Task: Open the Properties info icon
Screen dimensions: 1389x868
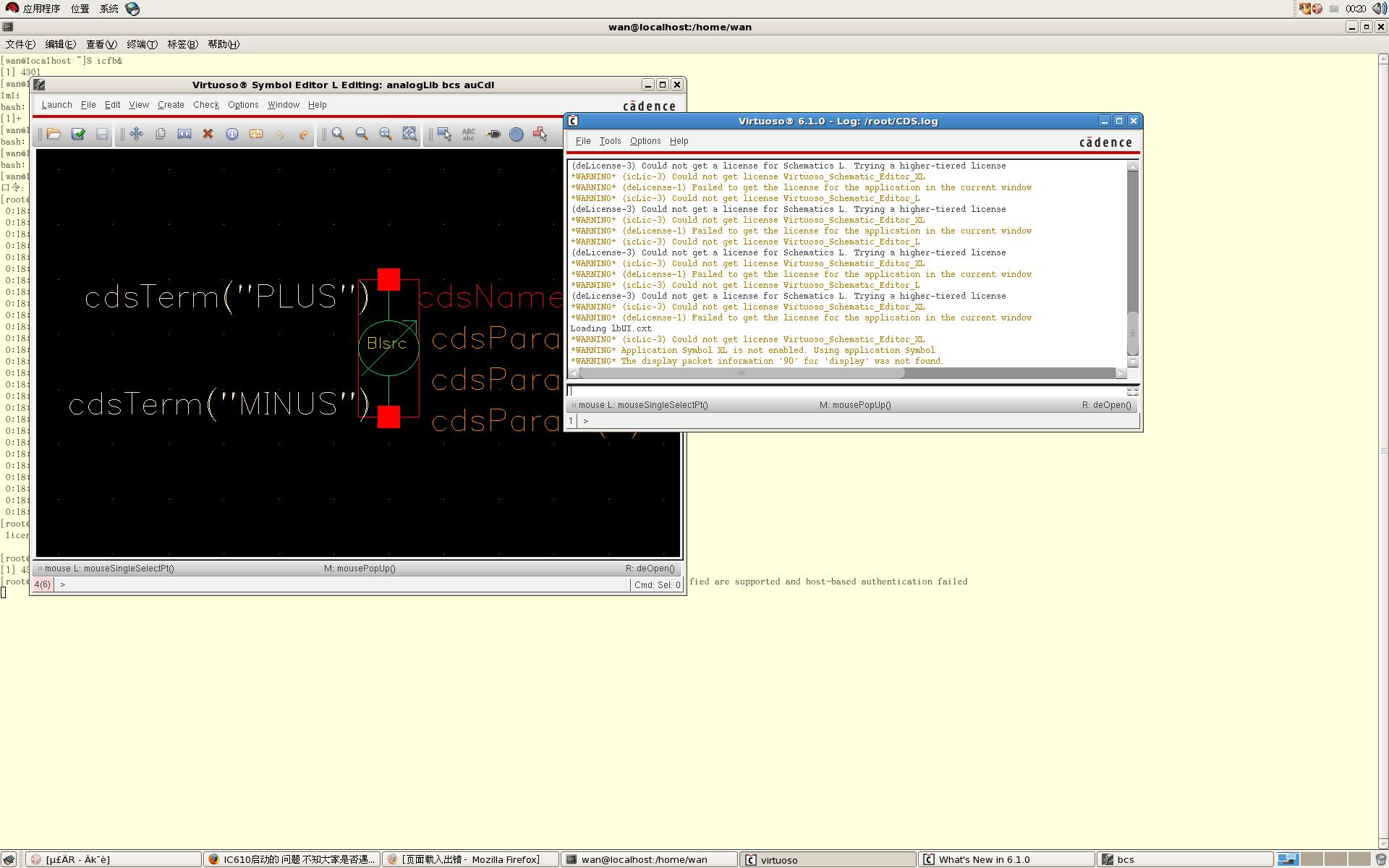Action: 232,134
